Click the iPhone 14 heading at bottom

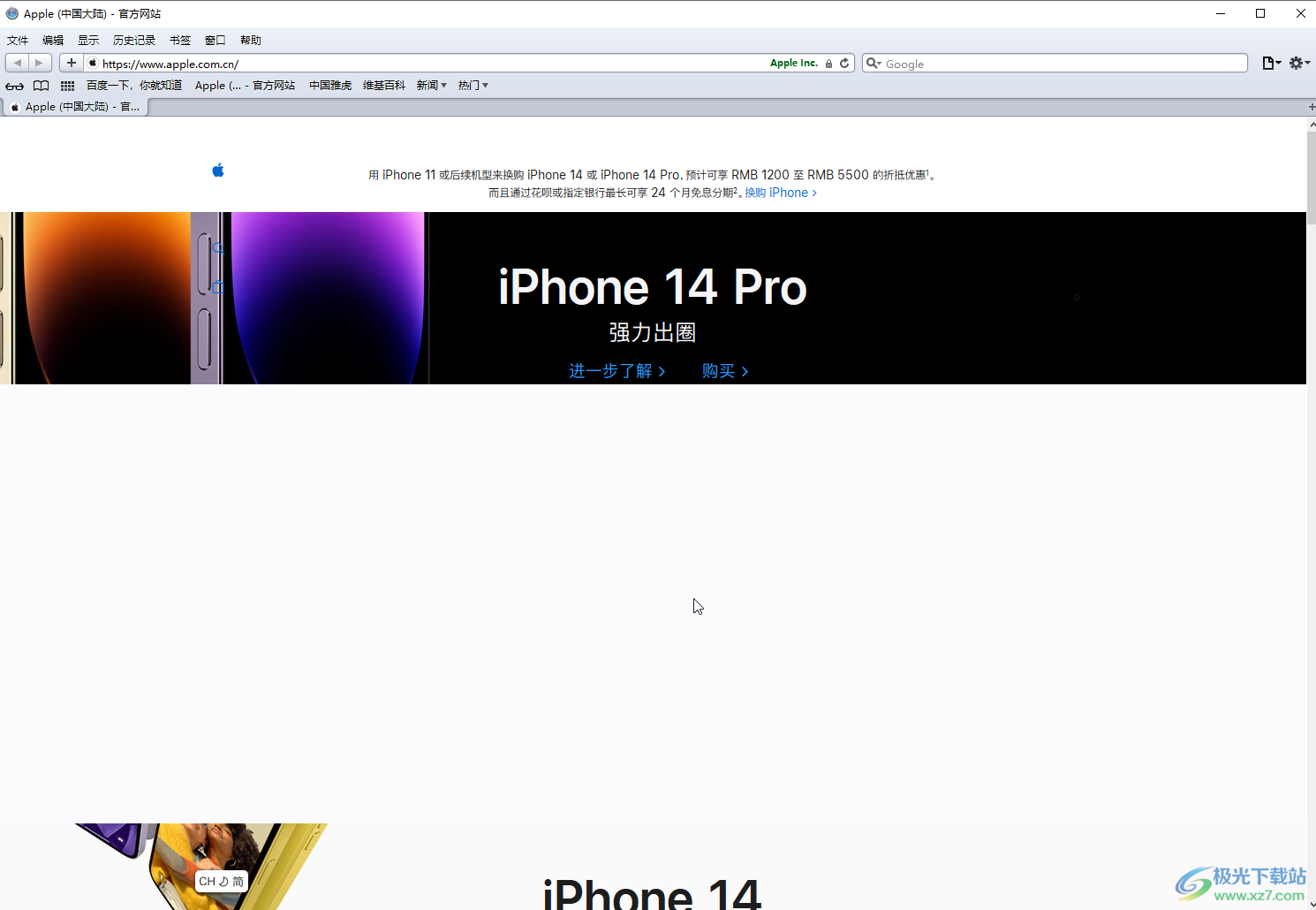(652, 894)
